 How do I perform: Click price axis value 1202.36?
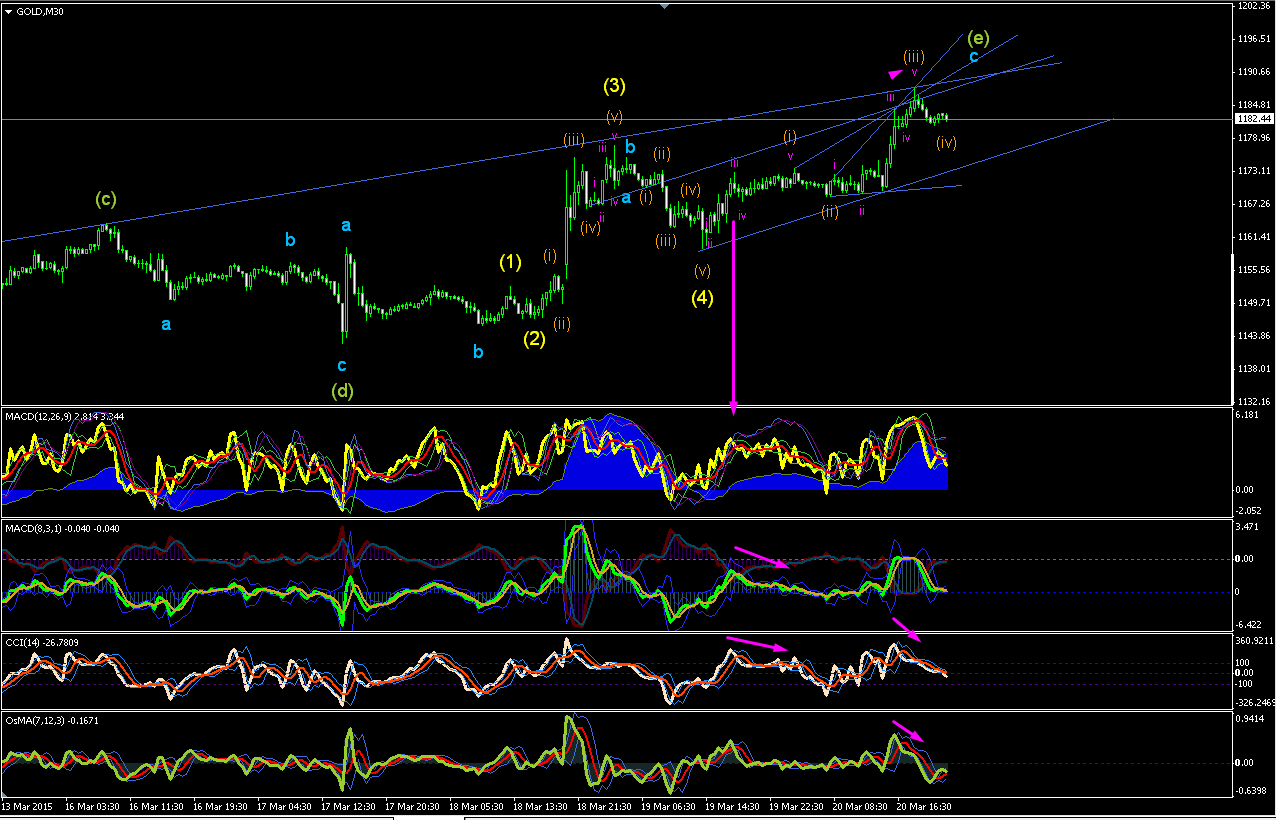tap(1252, 6)
